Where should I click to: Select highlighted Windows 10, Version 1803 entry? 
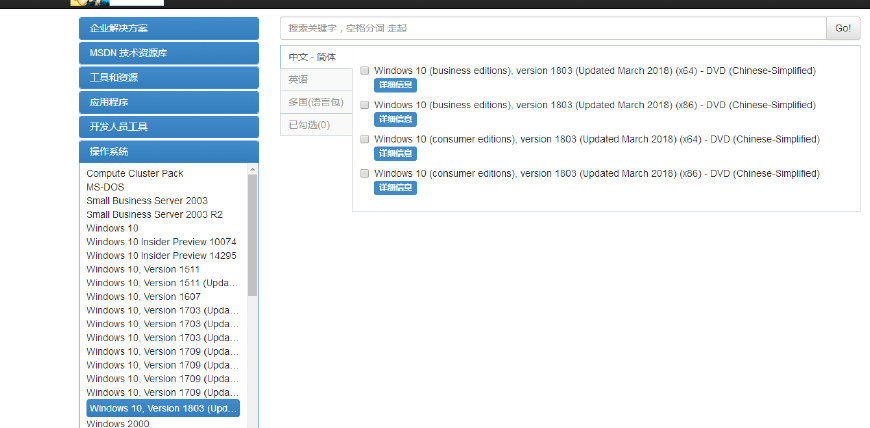tap(163, 409)
